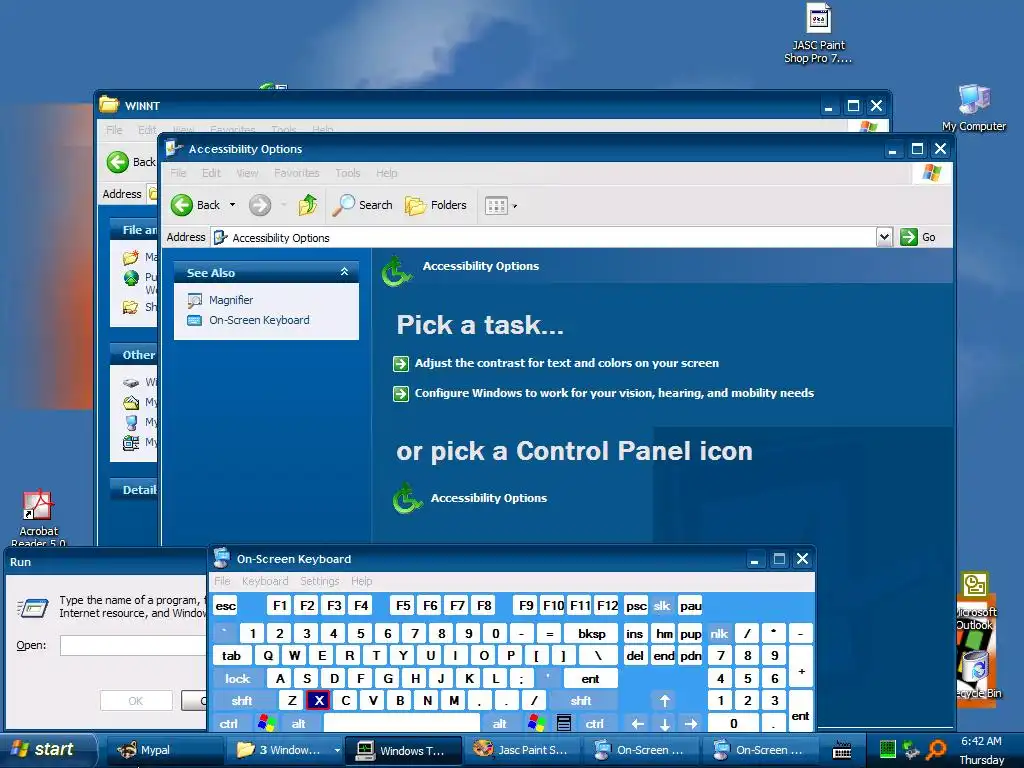Toggle the right ctrl key
The width and height of the screenshot is (1024, 768).
594,724
